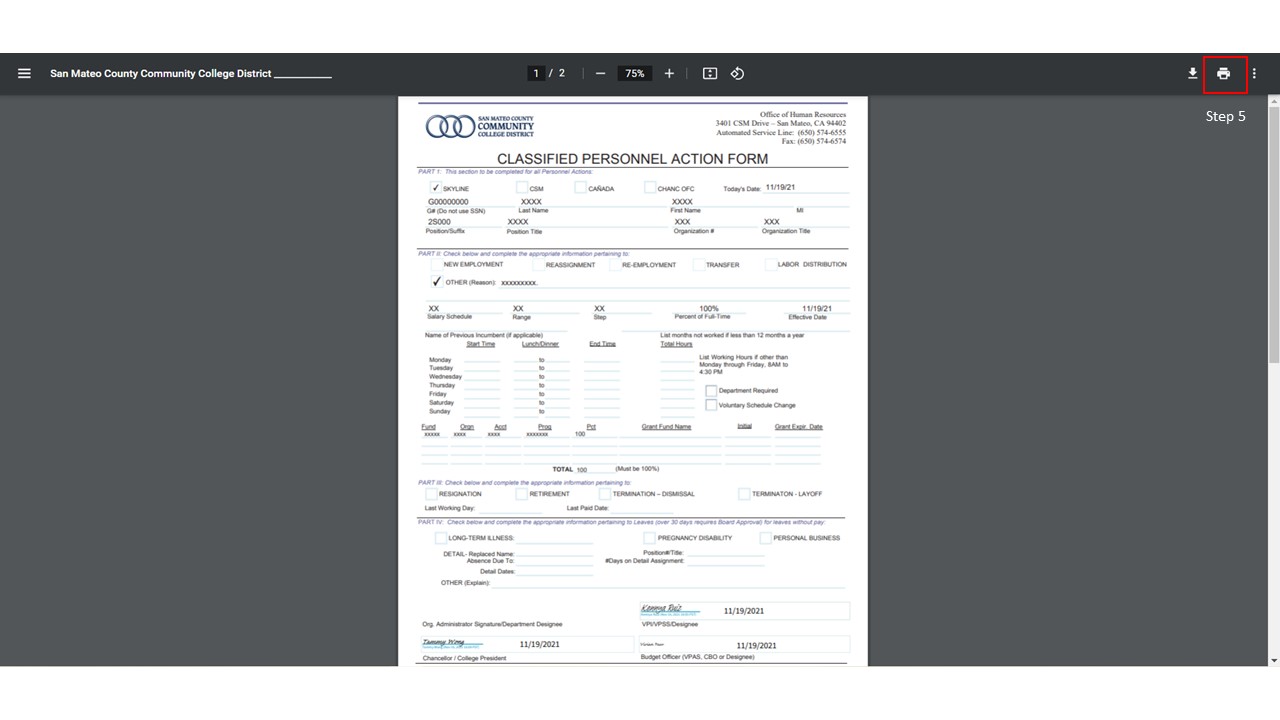Open the PDF sidebar menu icon
Screen dimensions: 1280x720
coord(25,74)
